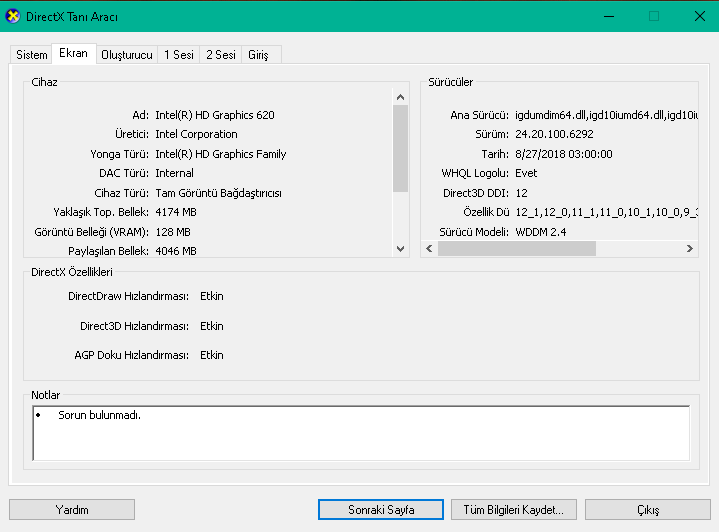The image size is (719, 532).
Task: Click 'Etkin' beside AGP Doku Hızlandırması
Action: pyautogui.click(x=211, y=355)
